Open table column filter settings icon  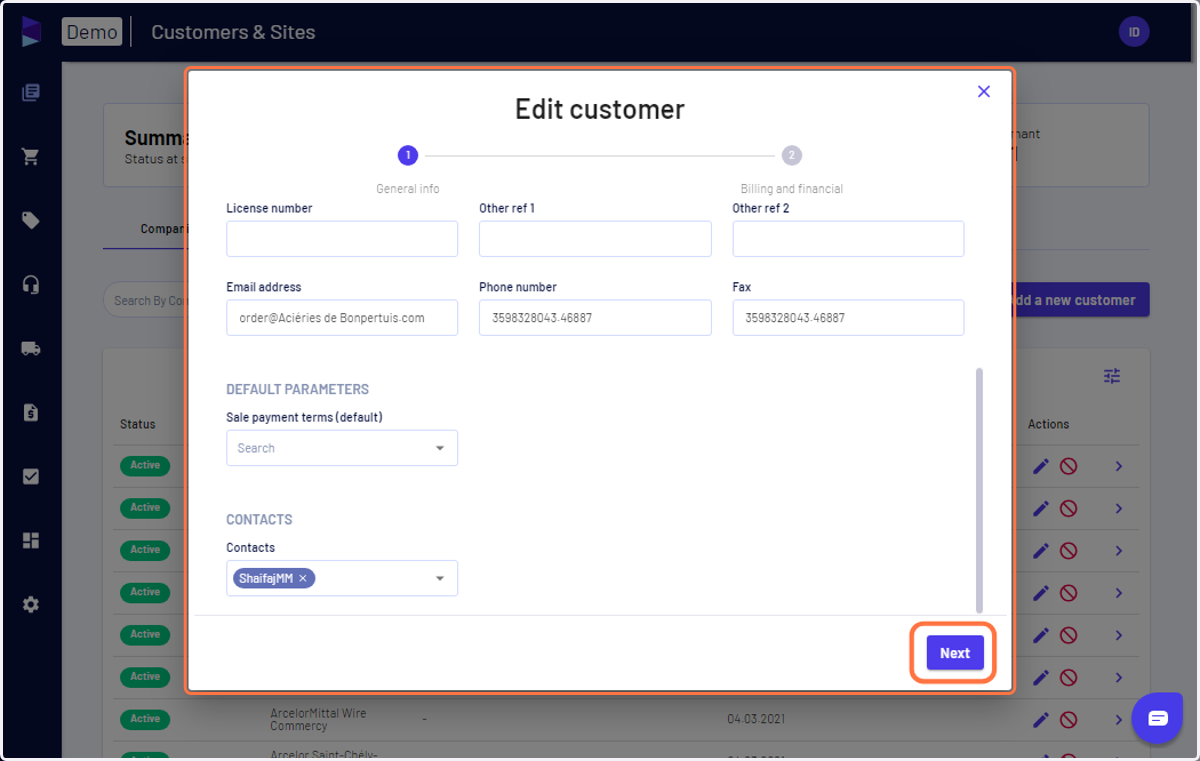(1112, 376)
